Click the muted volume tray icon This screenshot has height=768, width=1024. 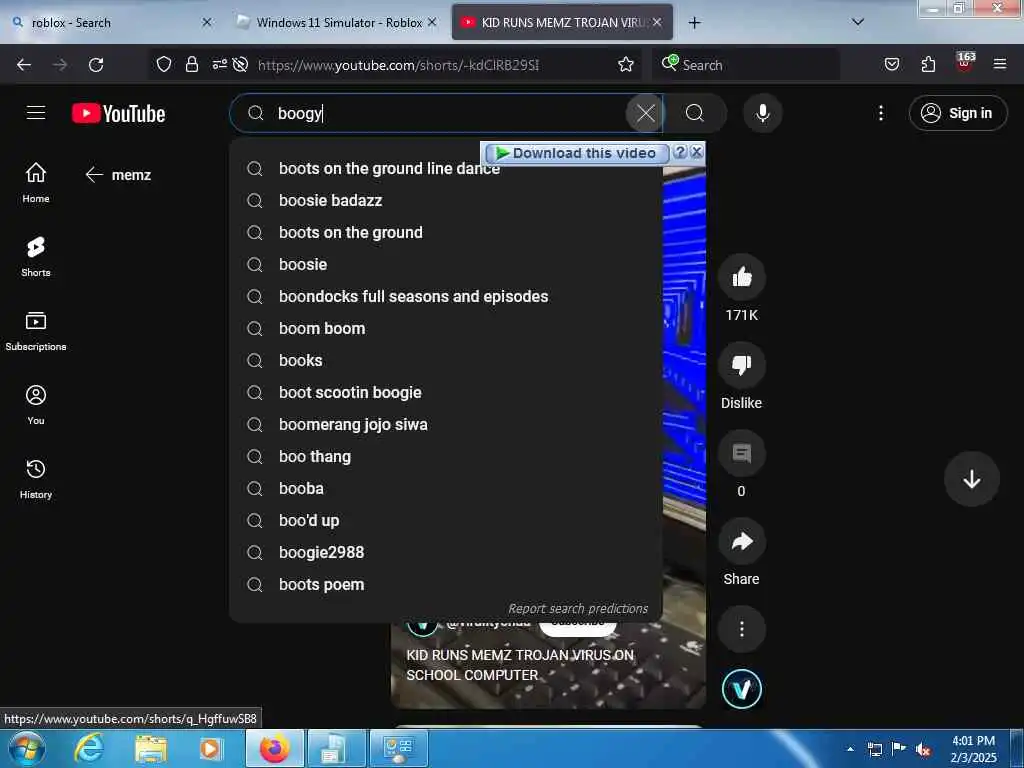tap(923, 749)
